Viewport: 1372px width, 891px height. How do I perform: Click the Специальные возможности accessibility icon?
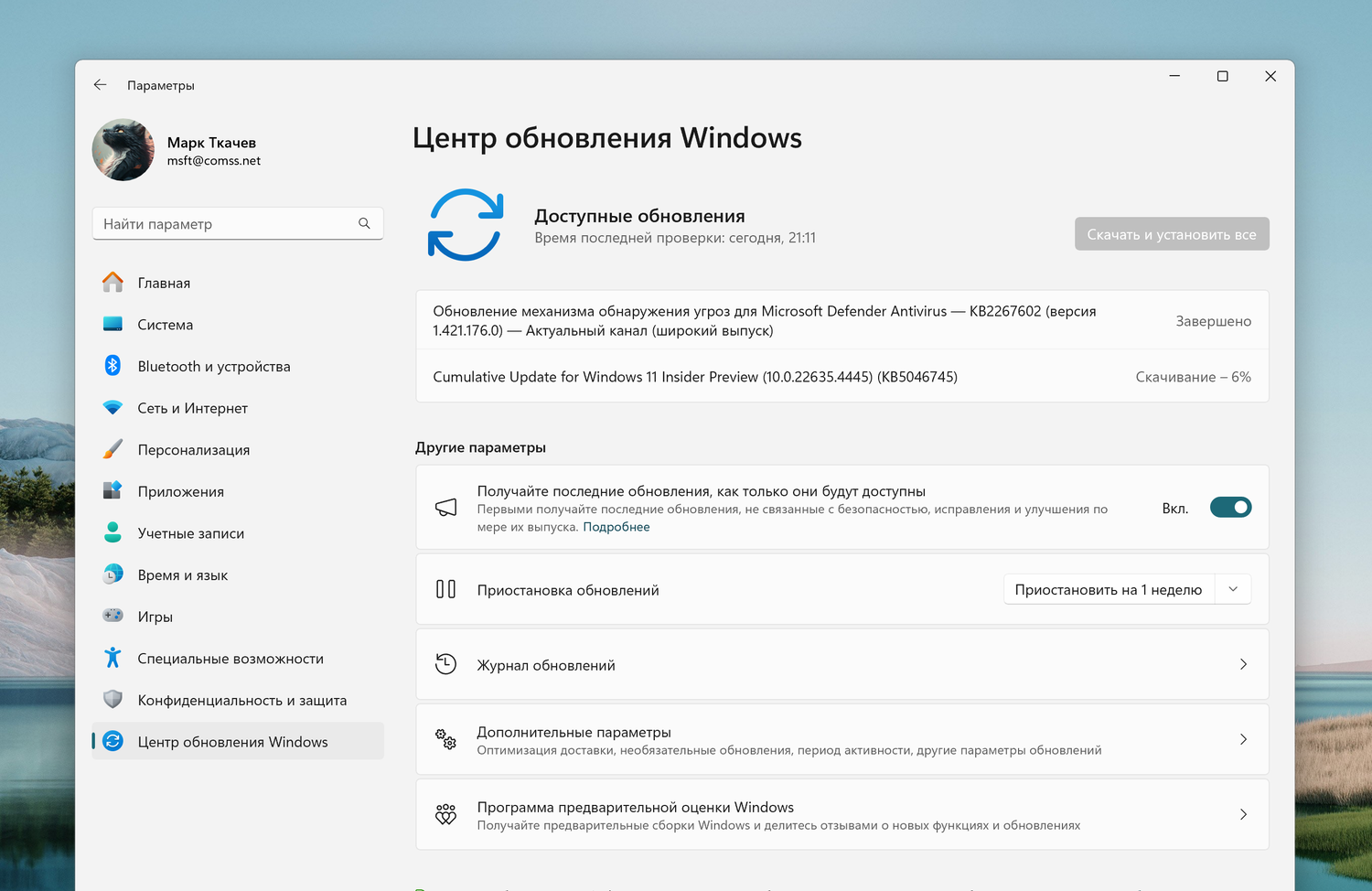[113, 658]
